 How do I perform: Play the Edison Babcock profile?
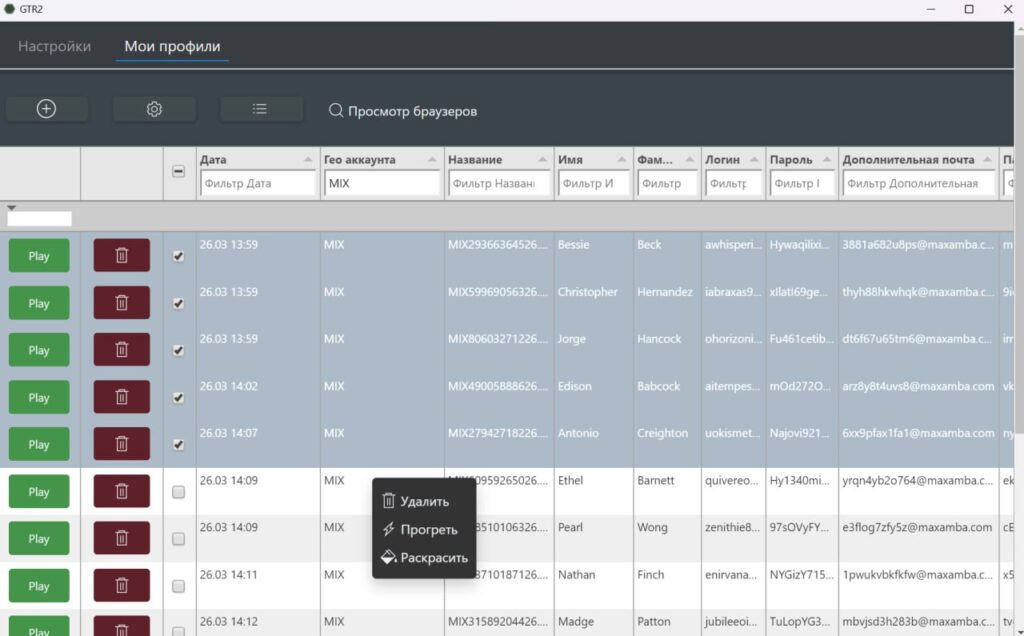pyautogui.click(x=39, y=397)
